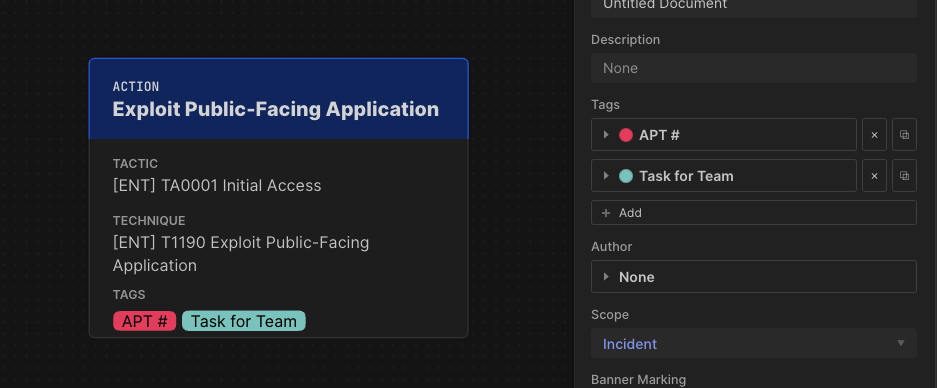Expand the Author None field
Screen dimensions: 937x388
click(x=754, y=277)
